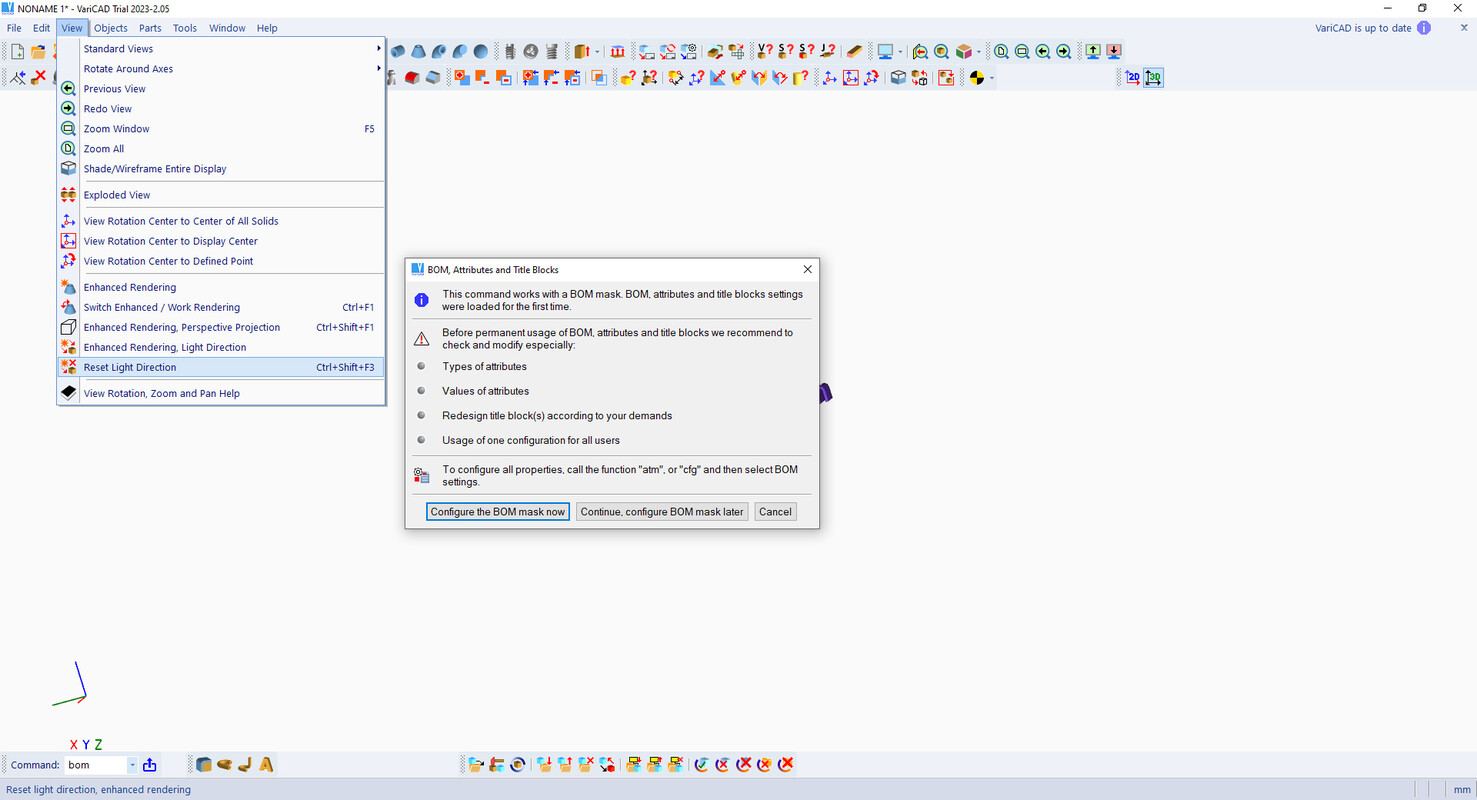The width and height of the screenshot is (1477, 800).
Task: Open dropdown arrow beside orange profile icon
Action: [x=597, y=51]
